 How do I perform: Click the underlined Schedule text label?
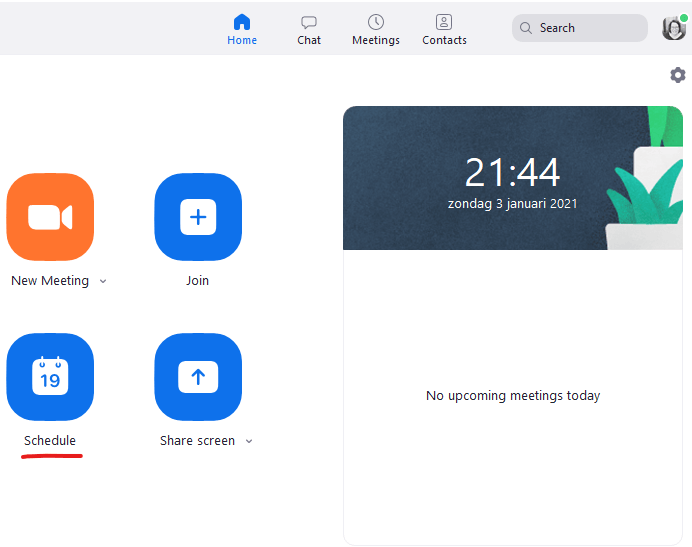[50, 441]
